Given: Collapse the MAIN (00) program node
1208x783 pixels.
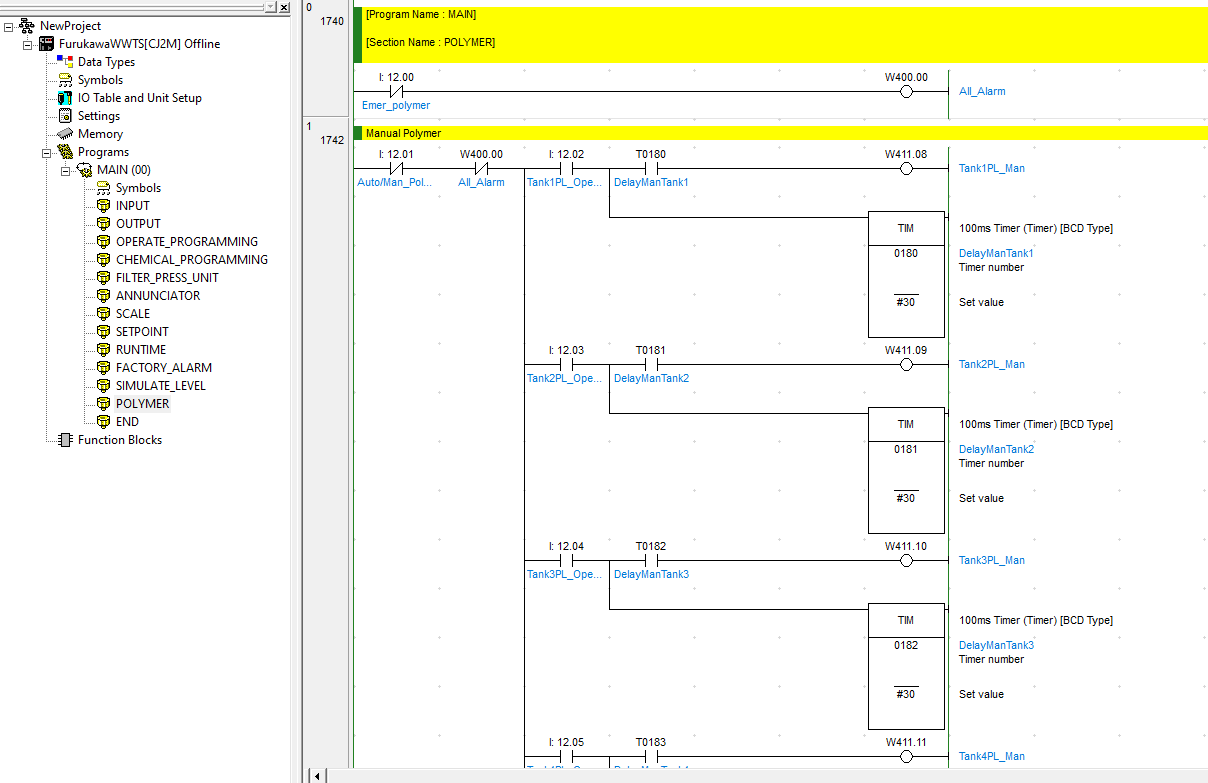Looking at the screenshot, I should 65,170.
